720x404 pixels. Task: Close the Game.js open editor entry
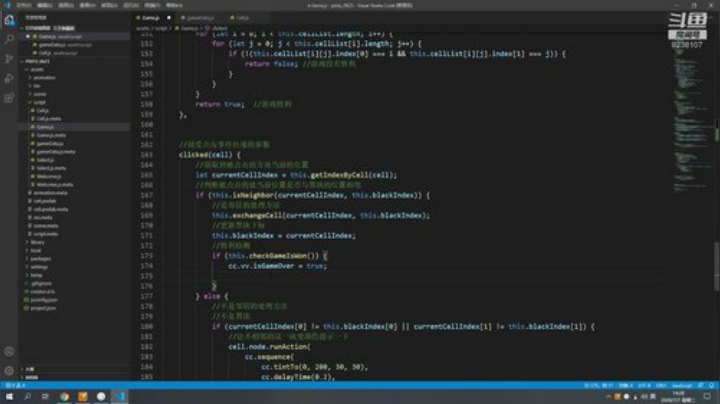click(28, 37)
